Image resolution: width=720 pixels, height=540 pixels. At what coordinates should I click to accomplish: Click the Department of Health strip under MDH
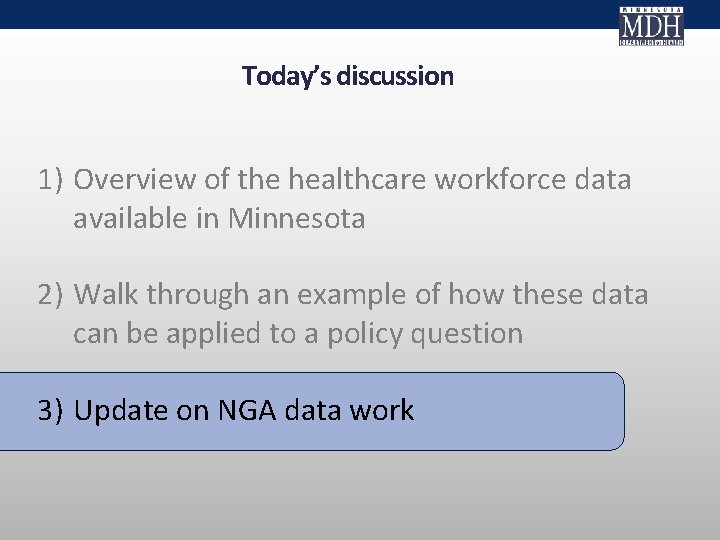(x=651, y=42)
